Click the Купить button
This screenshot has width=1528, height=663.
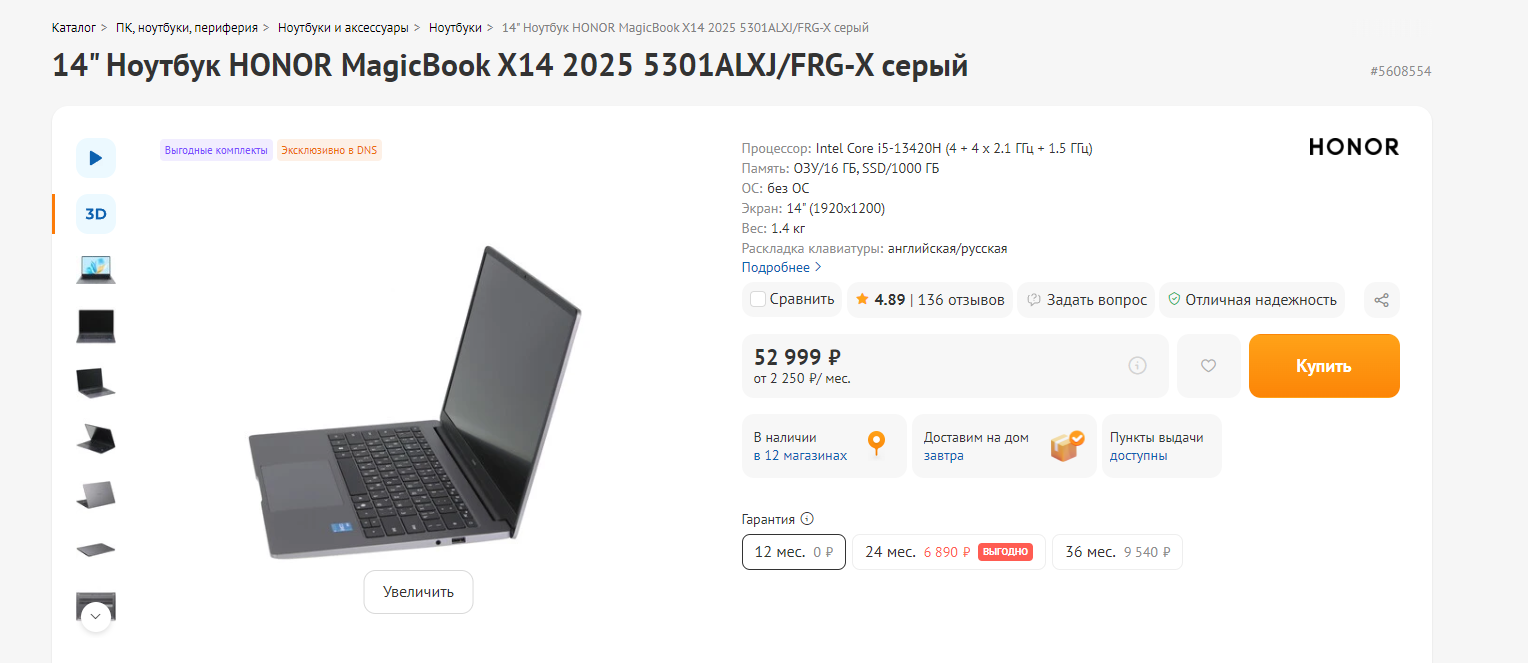pyautogui.click(x=1324, y=366)
